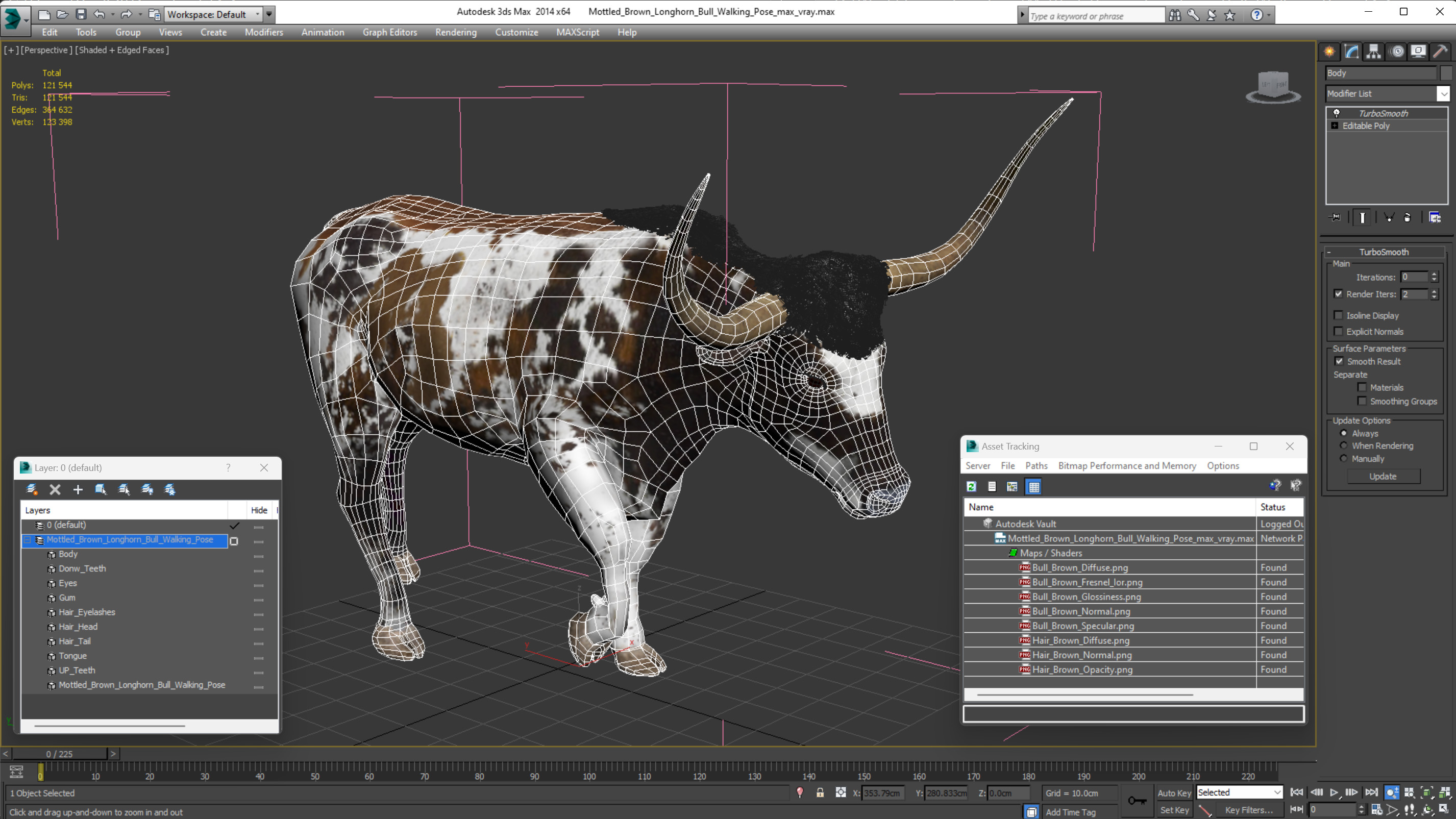Collapse Mottled_Brown_Longhorn_Bull_Walking_Pose layer tree
Image resolution: width=1456 pixels, height=819 pixels.
click(27, 540)
